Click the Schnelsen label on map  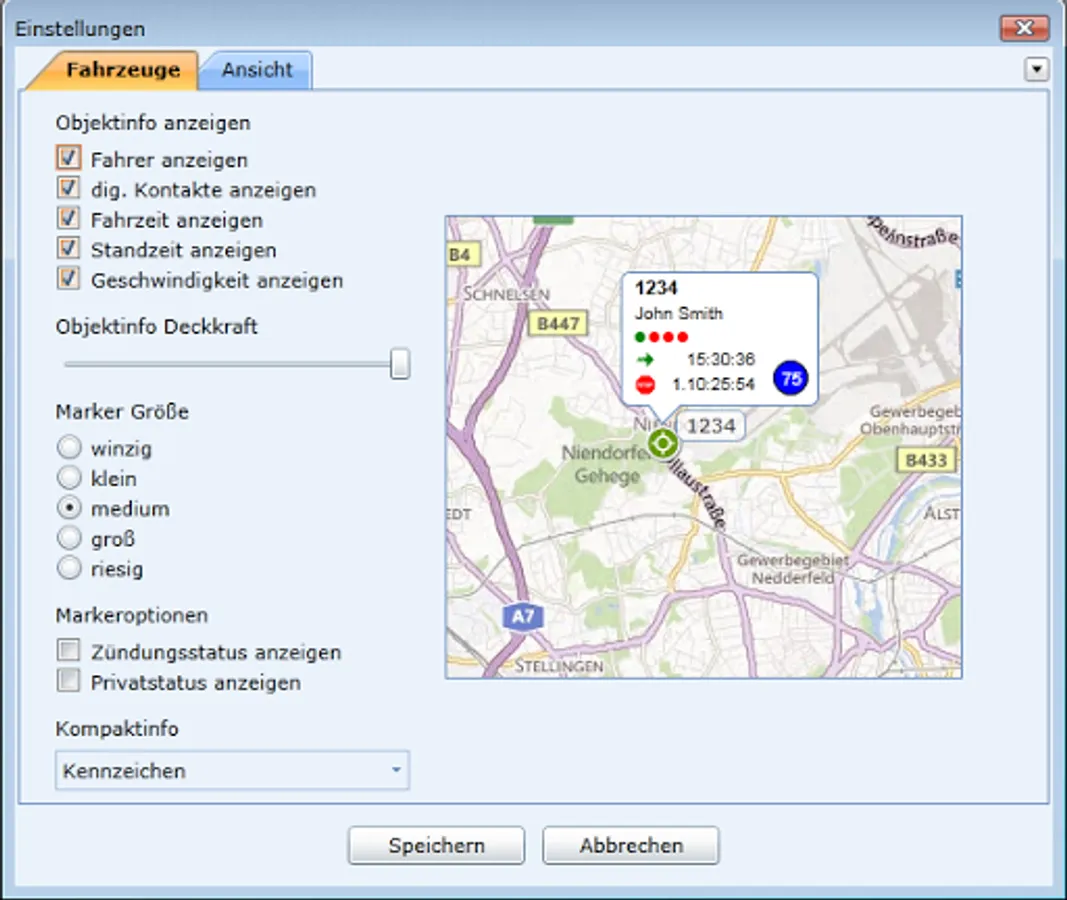(506, 294)
